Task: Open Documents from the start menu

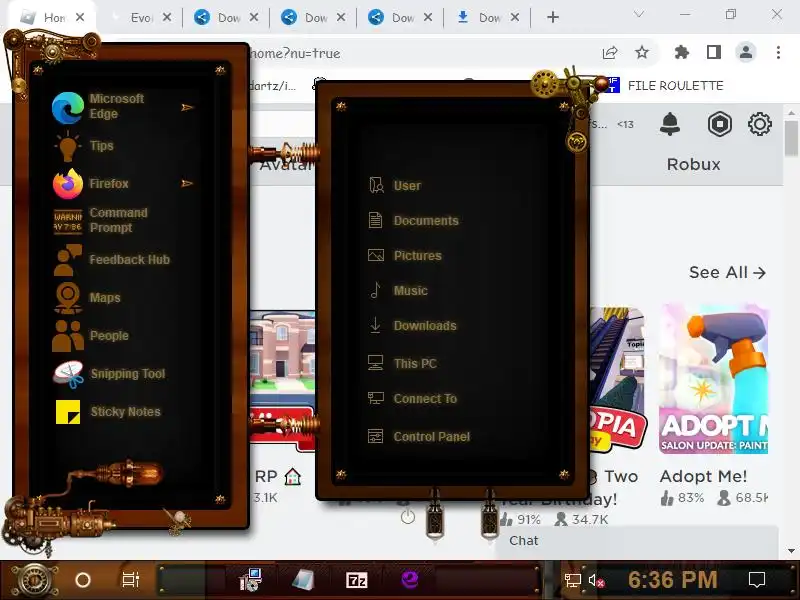Action: click(413, 220)
